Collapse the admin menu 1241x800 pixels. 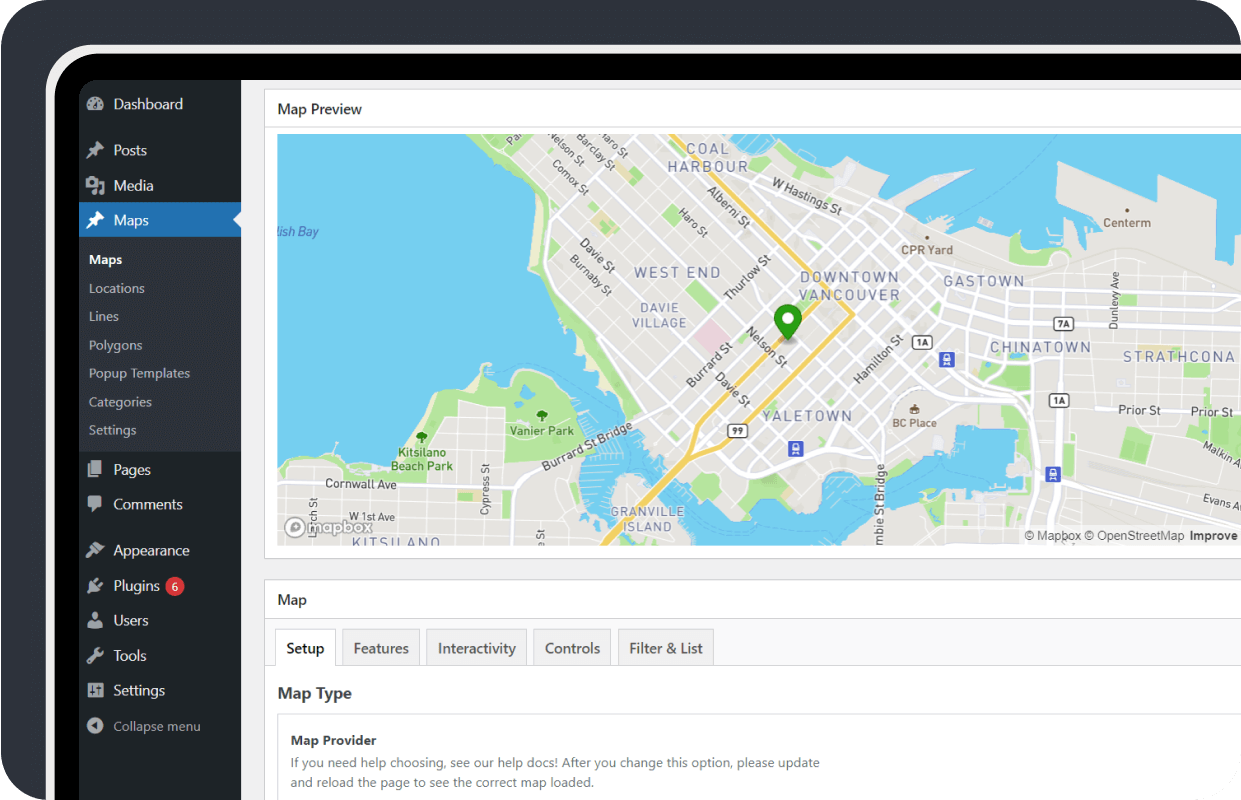point(95,726)
